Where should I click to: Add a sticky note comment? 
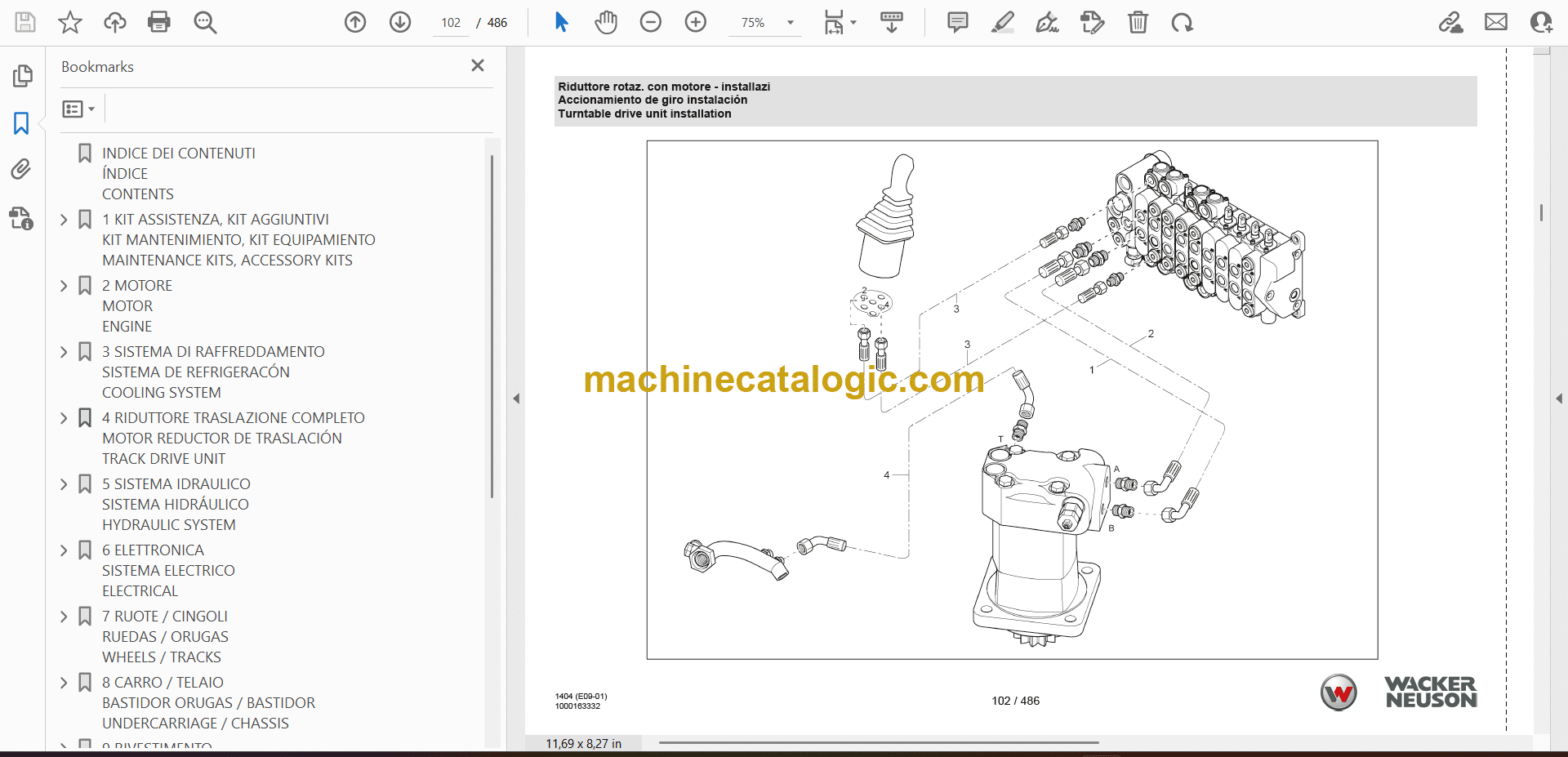(957, 22)
